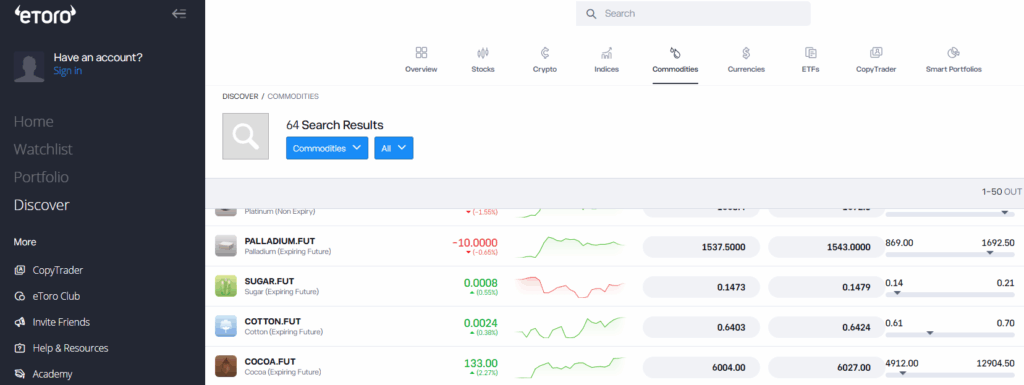Click the ETFs icon
Screen dimensions: 1024x385
coord(811,53)
